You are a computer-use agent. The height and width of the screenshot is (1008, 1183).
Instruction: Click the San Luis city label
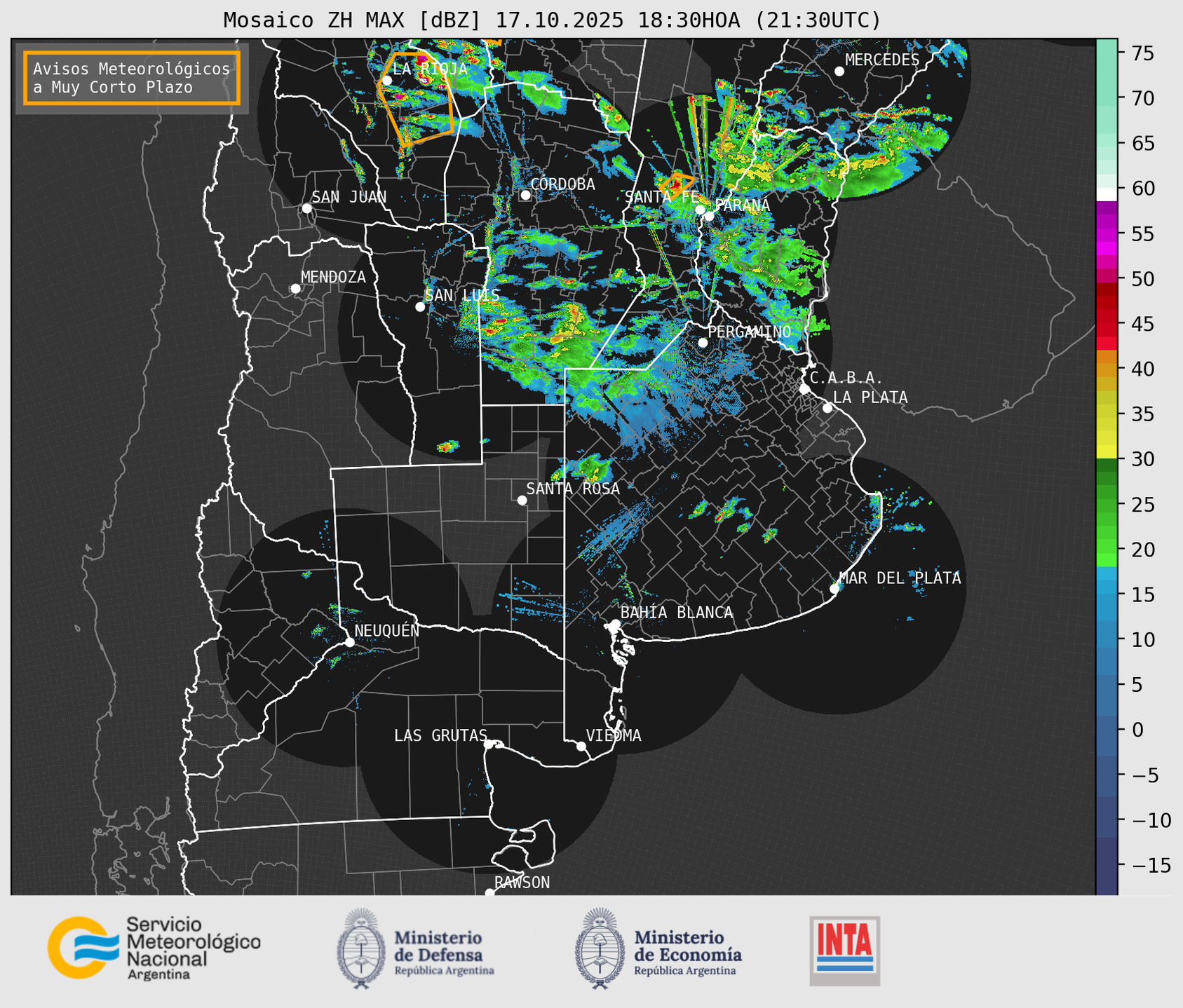click(x=462, y=295)
